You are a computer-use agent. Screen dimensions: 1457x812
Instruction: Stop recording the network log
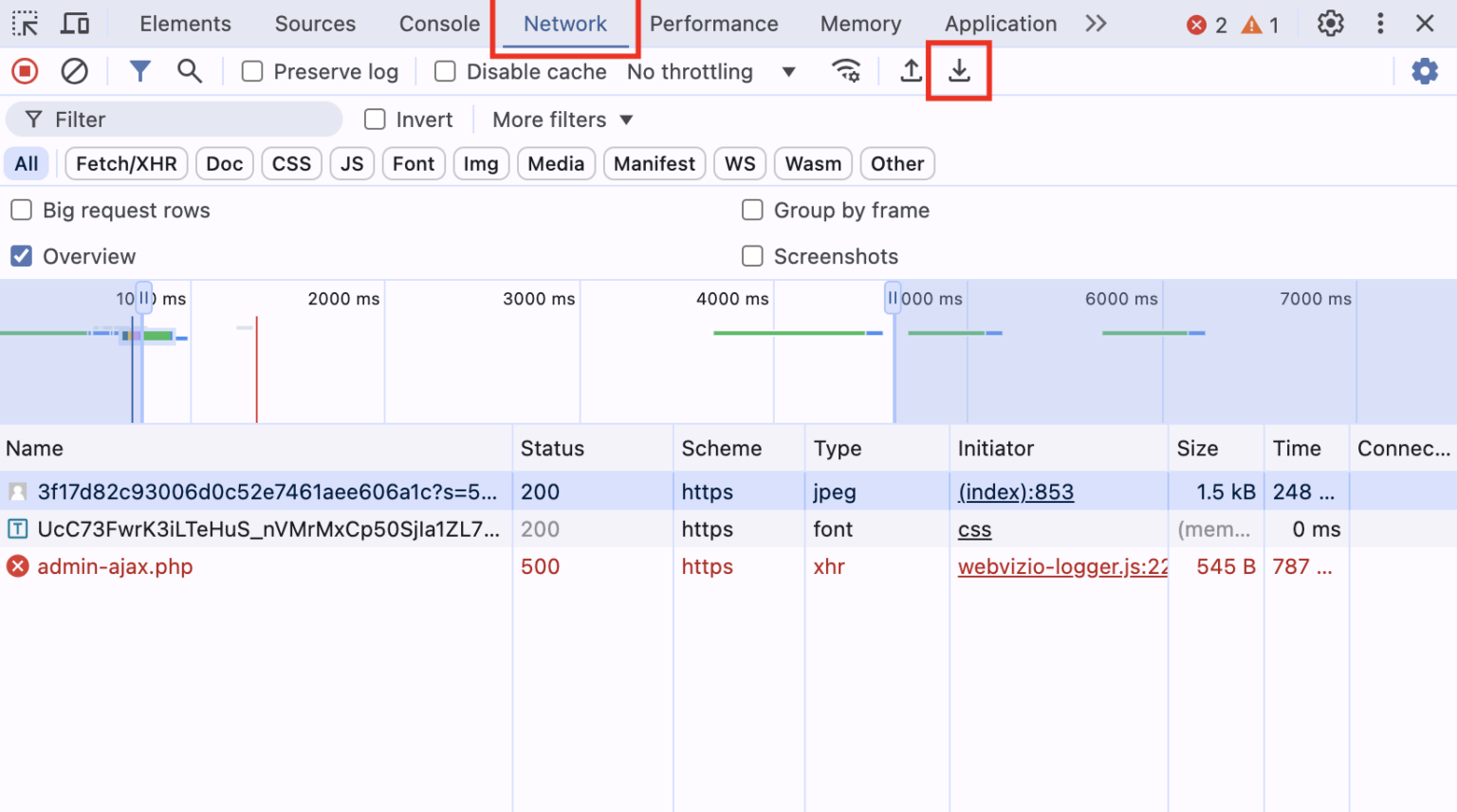(x=25, y=70)
